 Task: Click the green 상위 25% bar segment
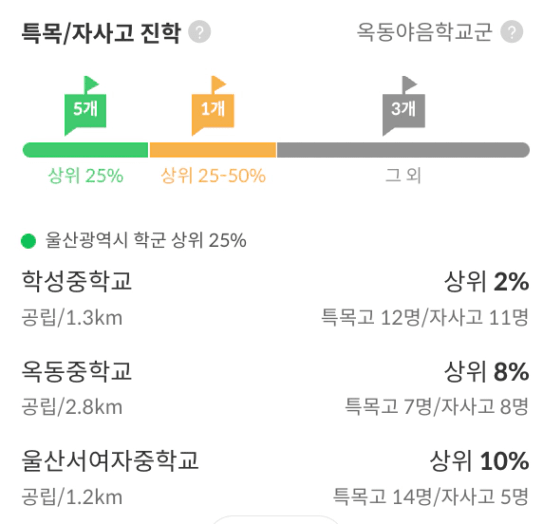[86, 150]
